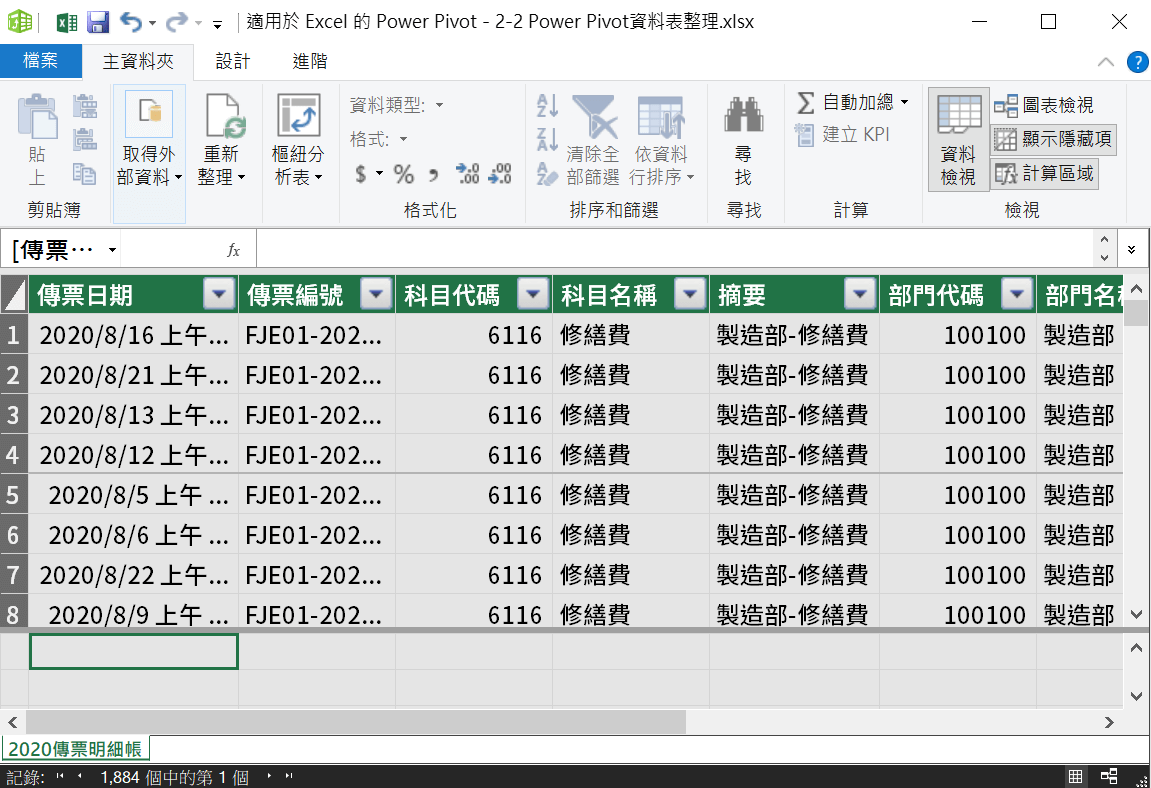The image size is (1151, 788).
Task: Expand formula bar chevron
Action: pyautogui.click(x=1132, y=250)
